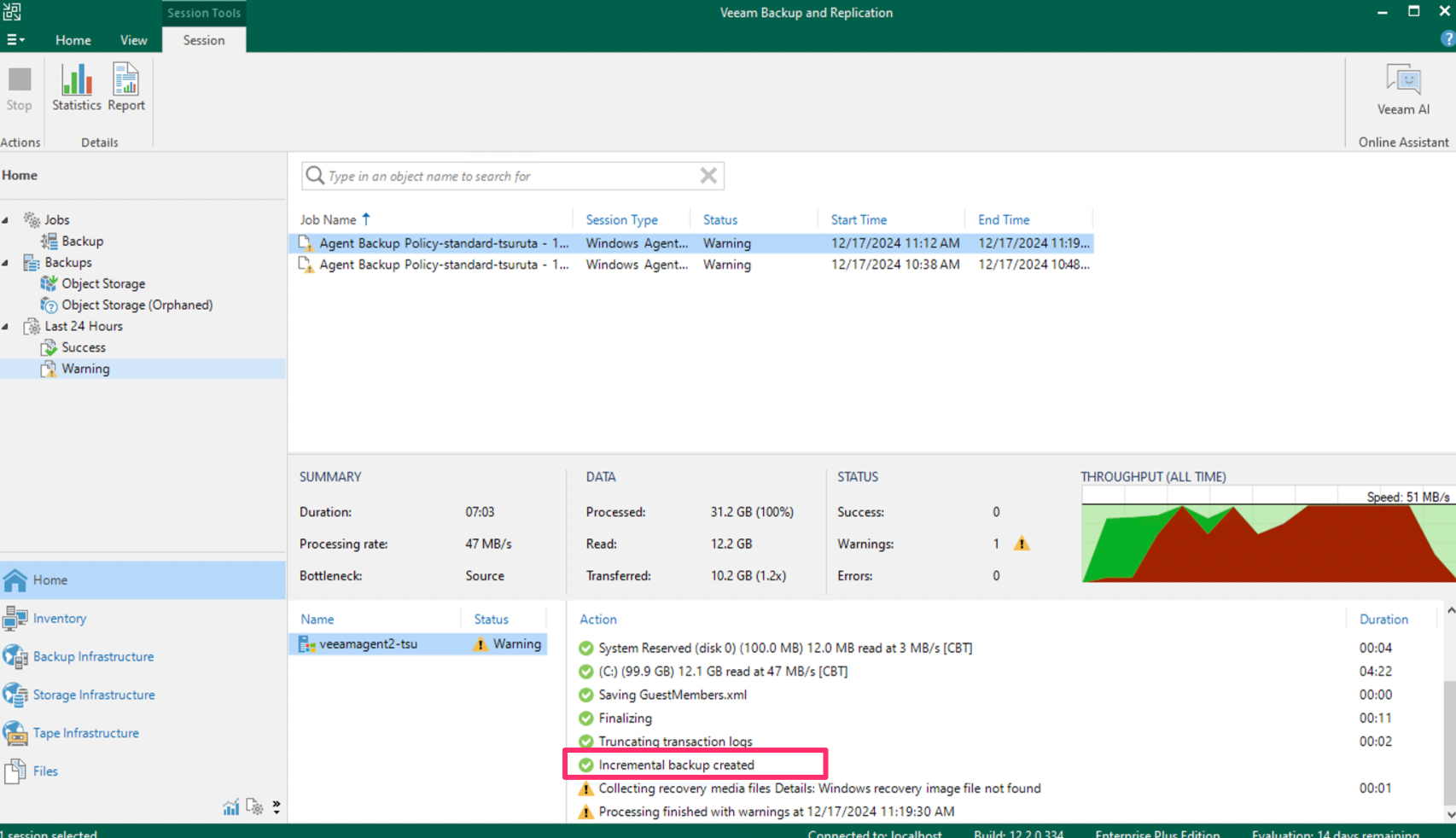Expand the navigation pane overflow chevron
The width and height of the screenshot is (1456, 838).
click(277, 807)
